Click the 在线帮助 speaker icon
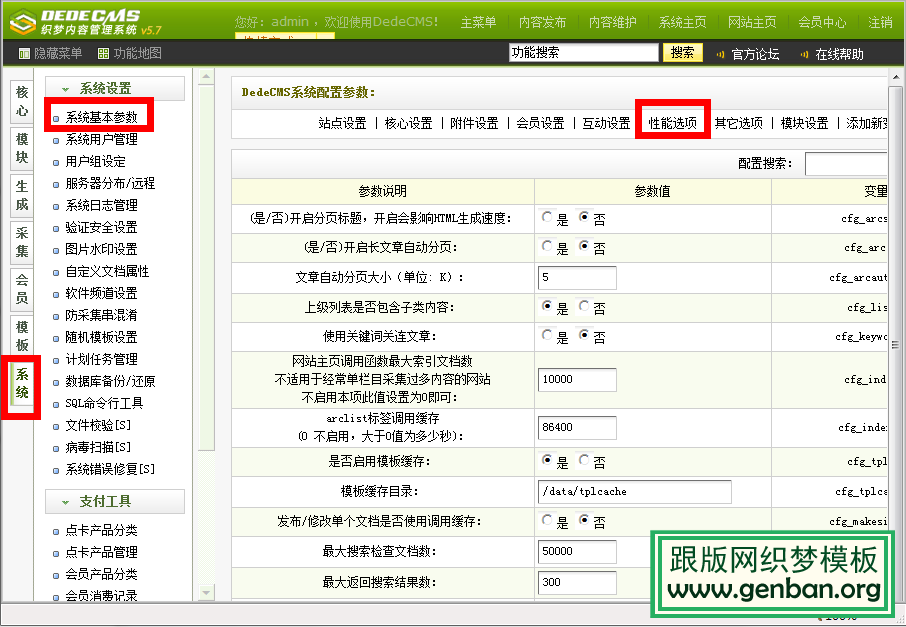 coord(802,54)
